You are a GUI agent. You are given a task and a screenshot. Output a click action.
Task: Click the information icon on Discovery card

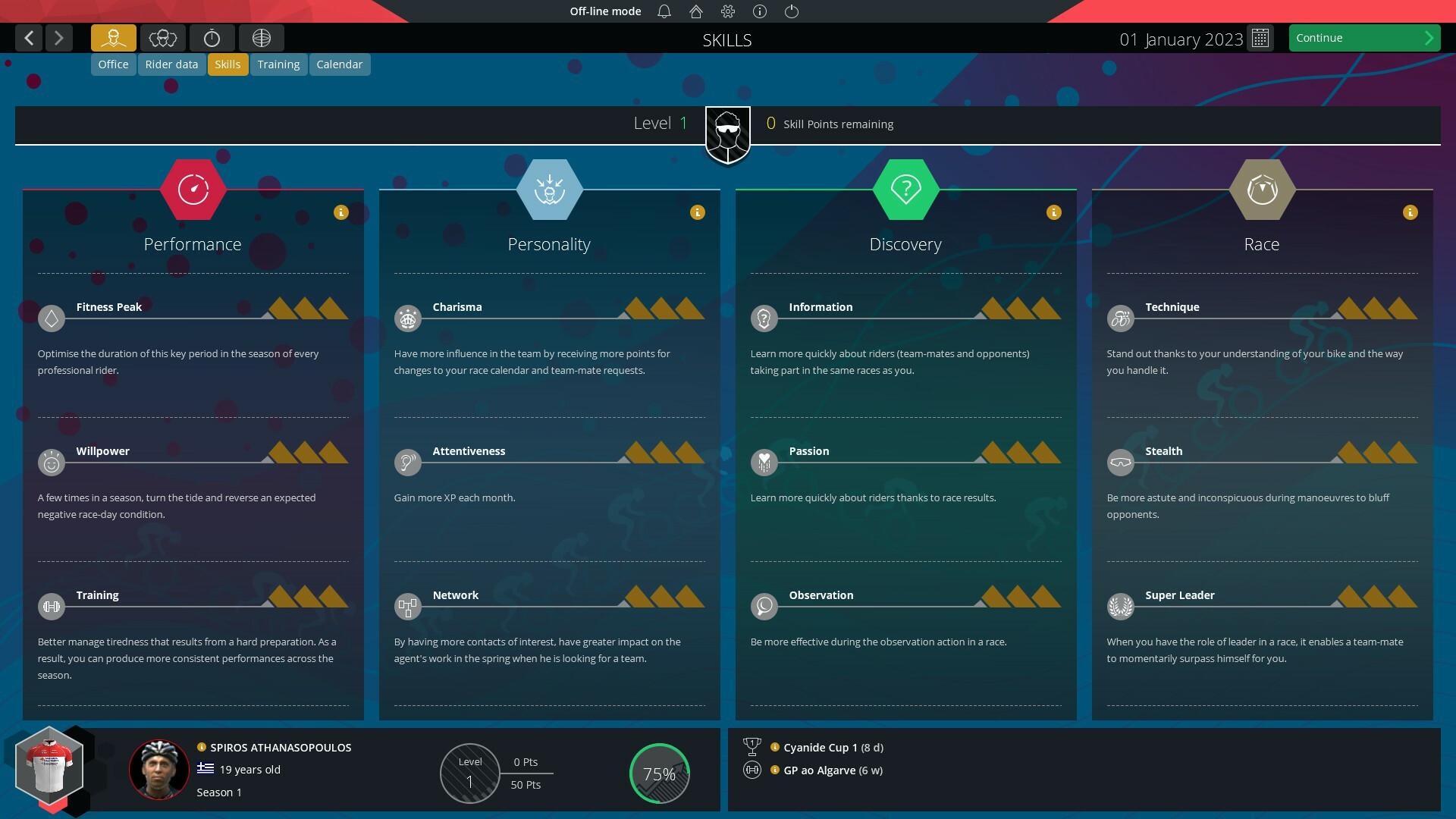pyautogui.click(x=1054, y=212)
